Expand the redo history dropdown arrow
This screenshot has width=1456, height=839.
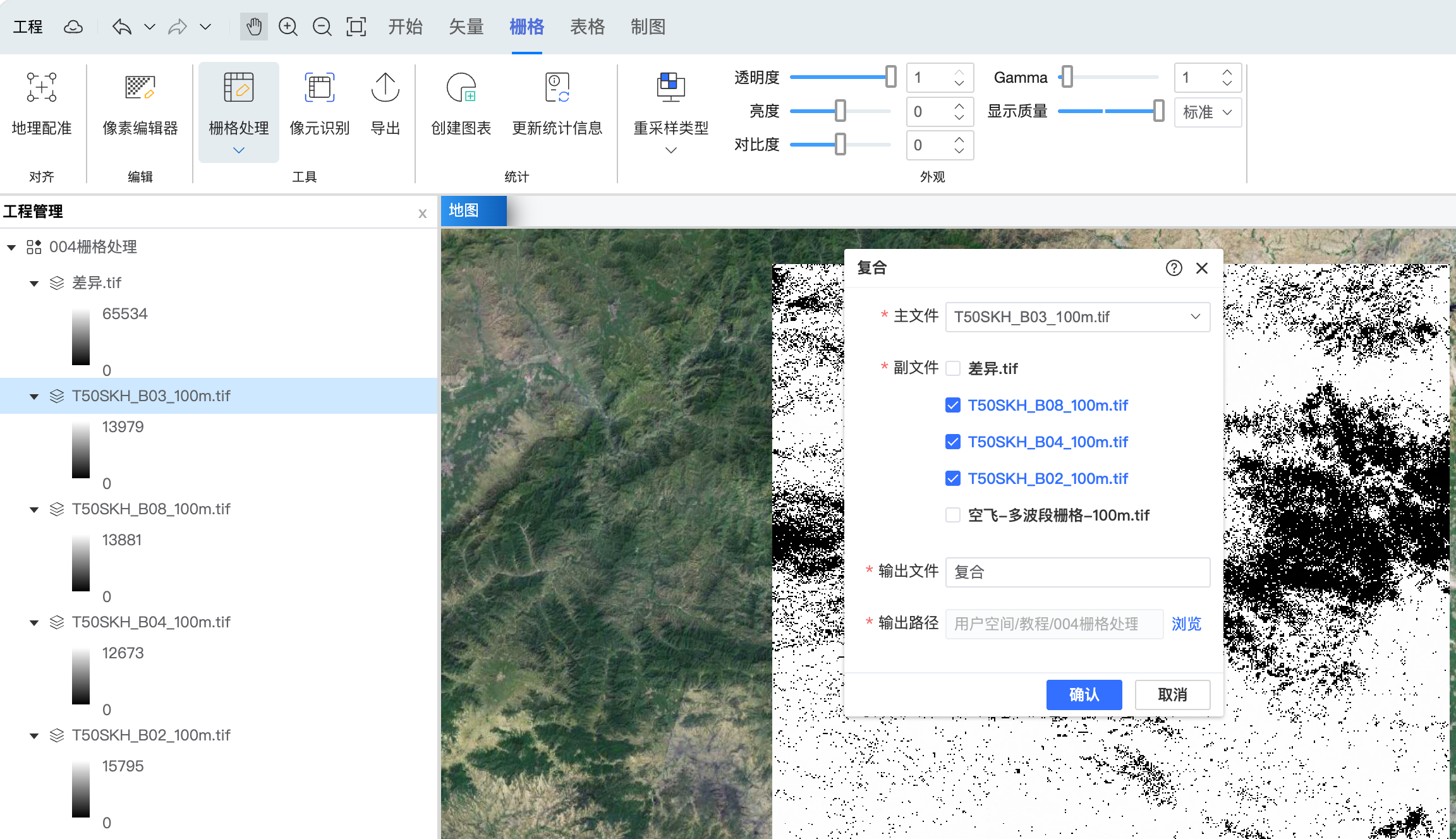tap(205, 27)
